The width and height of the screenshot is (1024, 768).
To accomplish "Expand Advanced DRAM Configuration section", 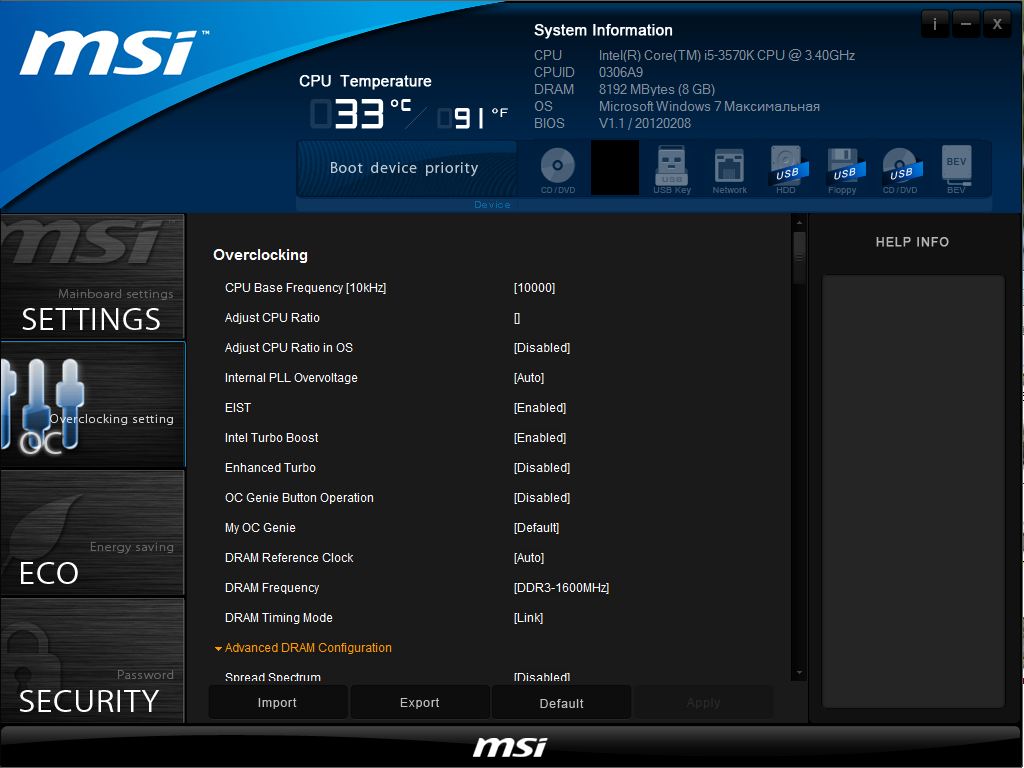I will click(x=308, y=648).
